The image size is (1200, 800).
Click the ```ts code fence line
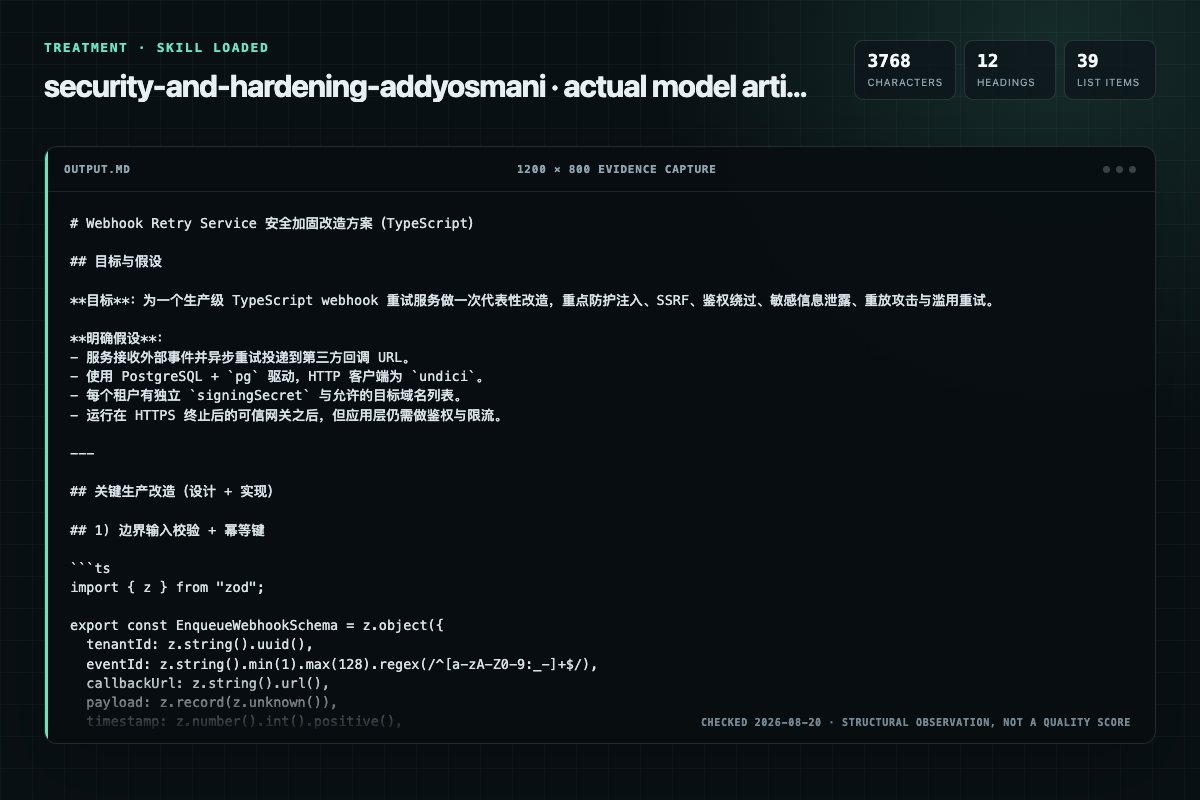click(90, 568)
